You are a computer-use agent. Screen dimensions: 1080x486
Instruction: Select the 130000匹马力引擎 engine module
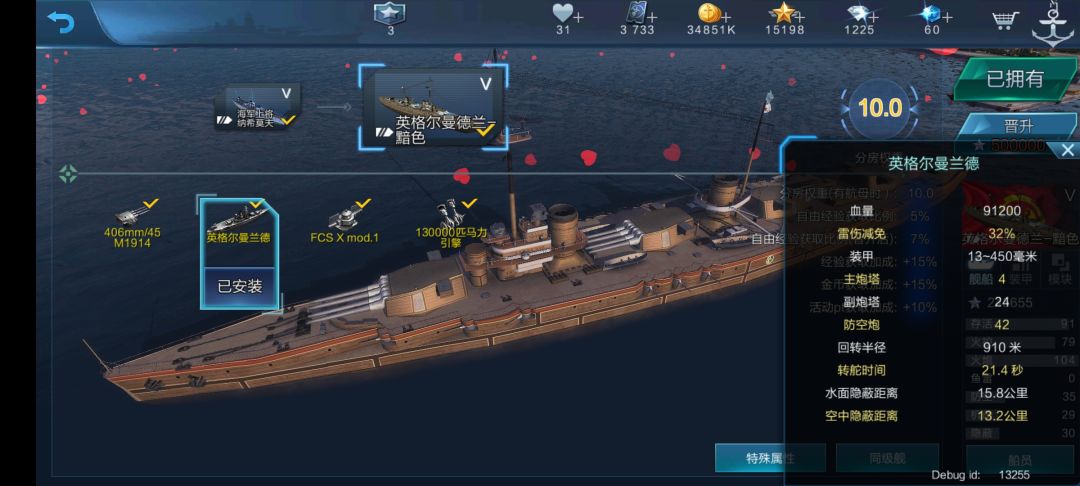point(451,224)
